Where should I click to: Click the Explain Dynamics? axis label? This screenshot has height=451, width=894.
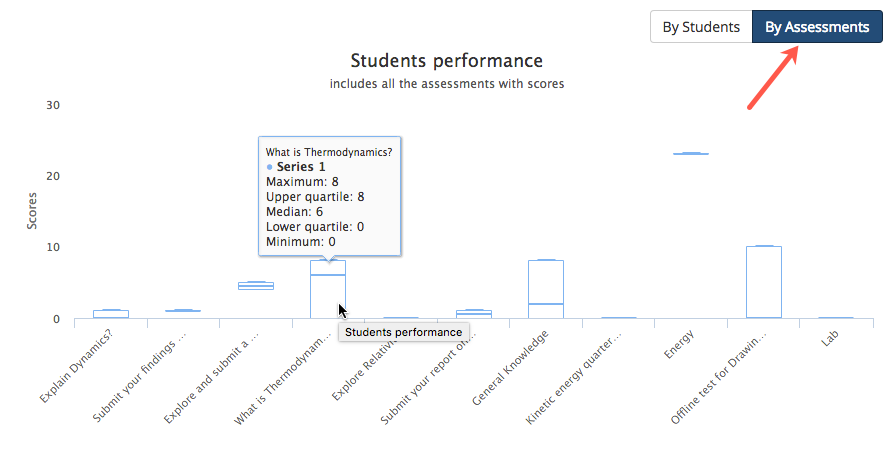(x=76, y=367)
